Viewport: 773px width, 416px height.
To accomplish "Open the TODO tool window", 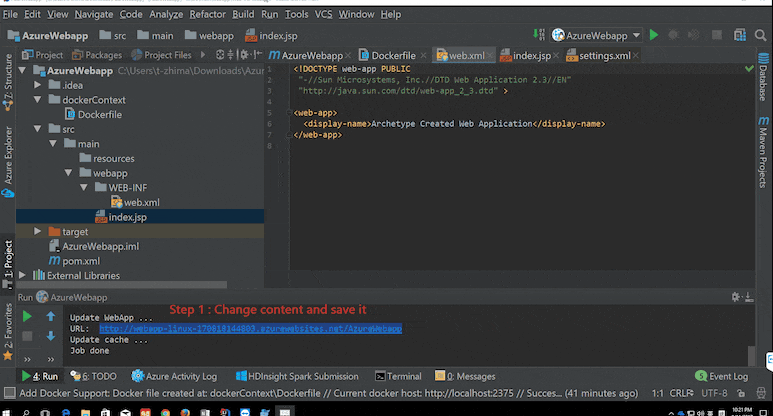I will [x=94, y=376].
